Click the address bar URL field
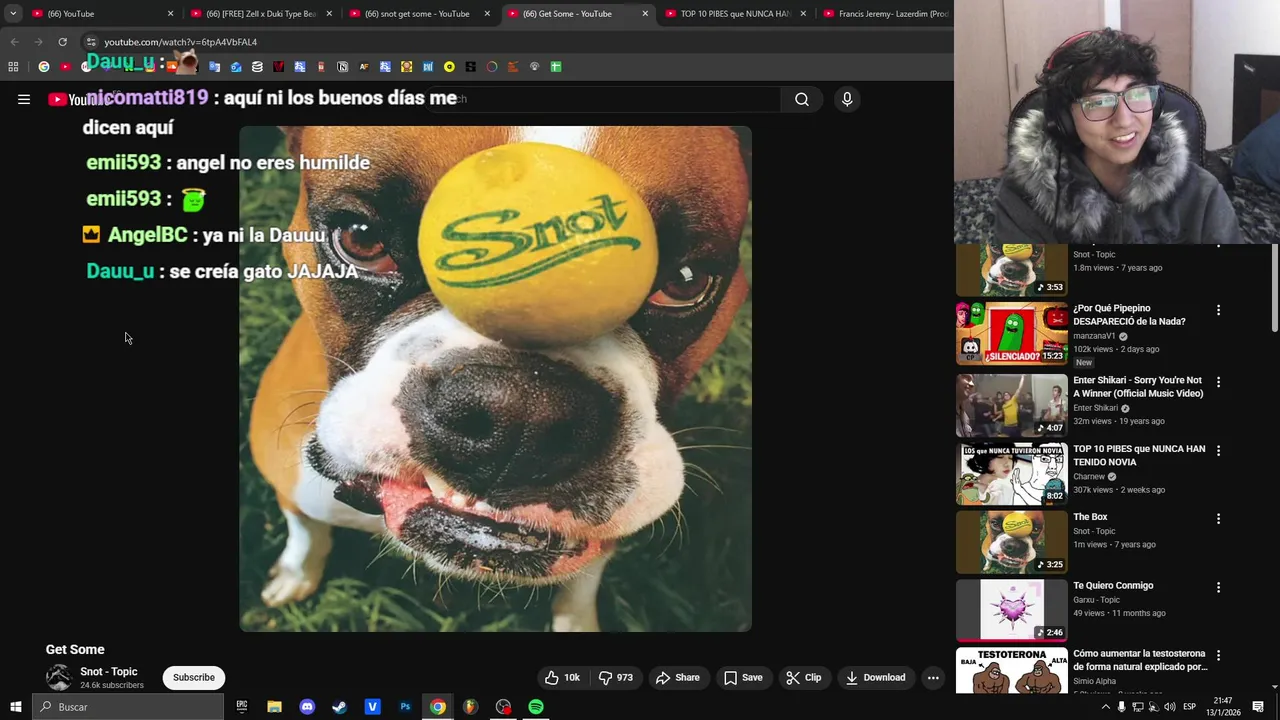 [515, 42]
